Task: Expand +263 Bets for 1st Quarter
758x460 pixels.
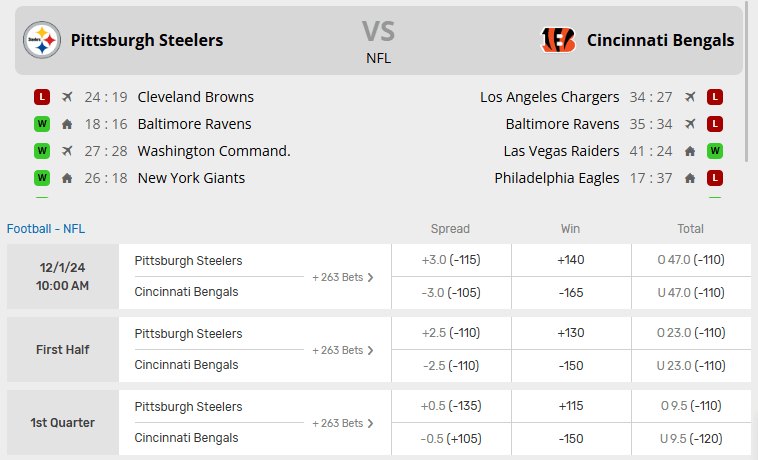Action: pyautogui.click(x=343, y=423)
